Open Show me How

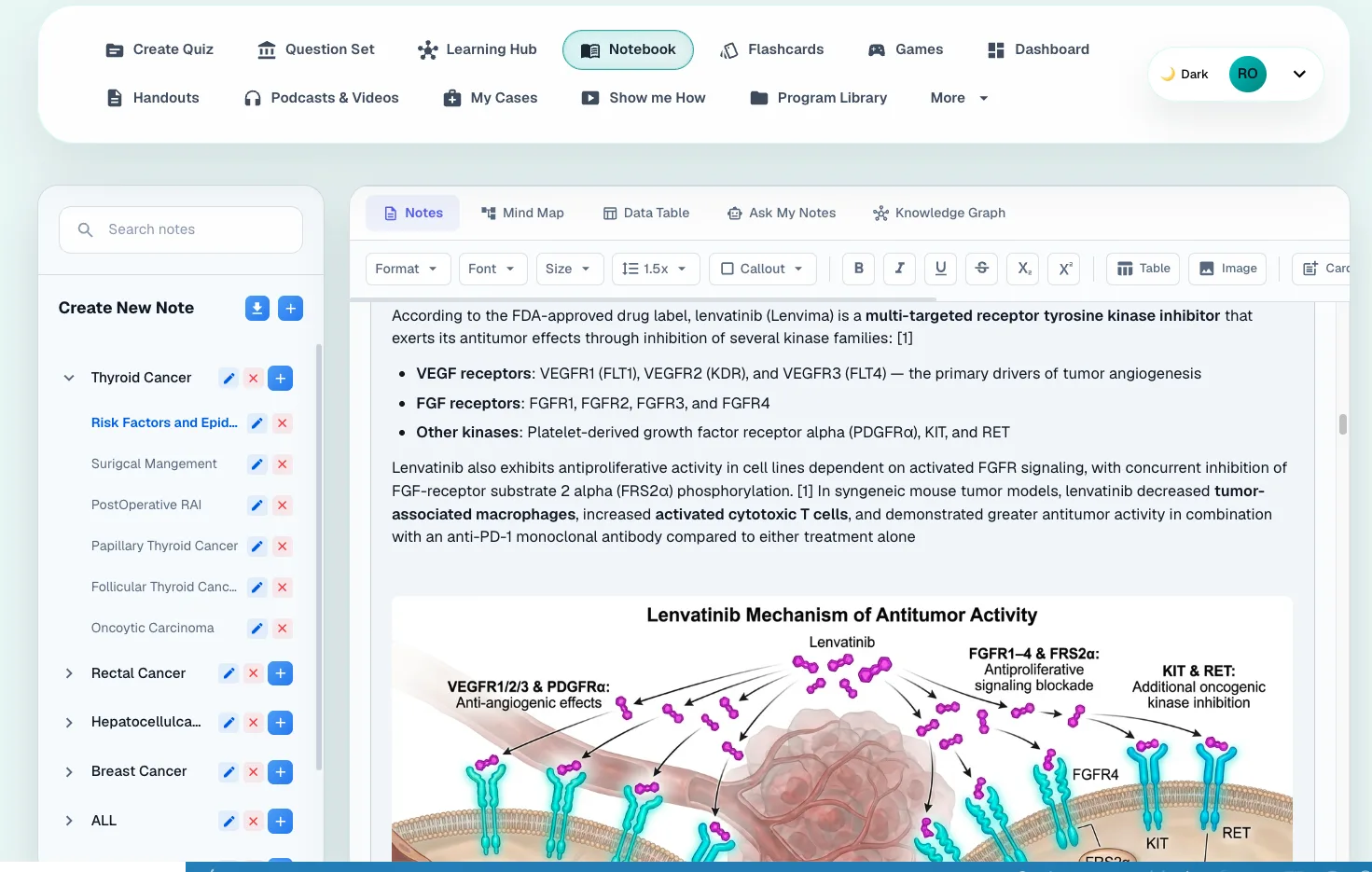[x=644, y=98]
